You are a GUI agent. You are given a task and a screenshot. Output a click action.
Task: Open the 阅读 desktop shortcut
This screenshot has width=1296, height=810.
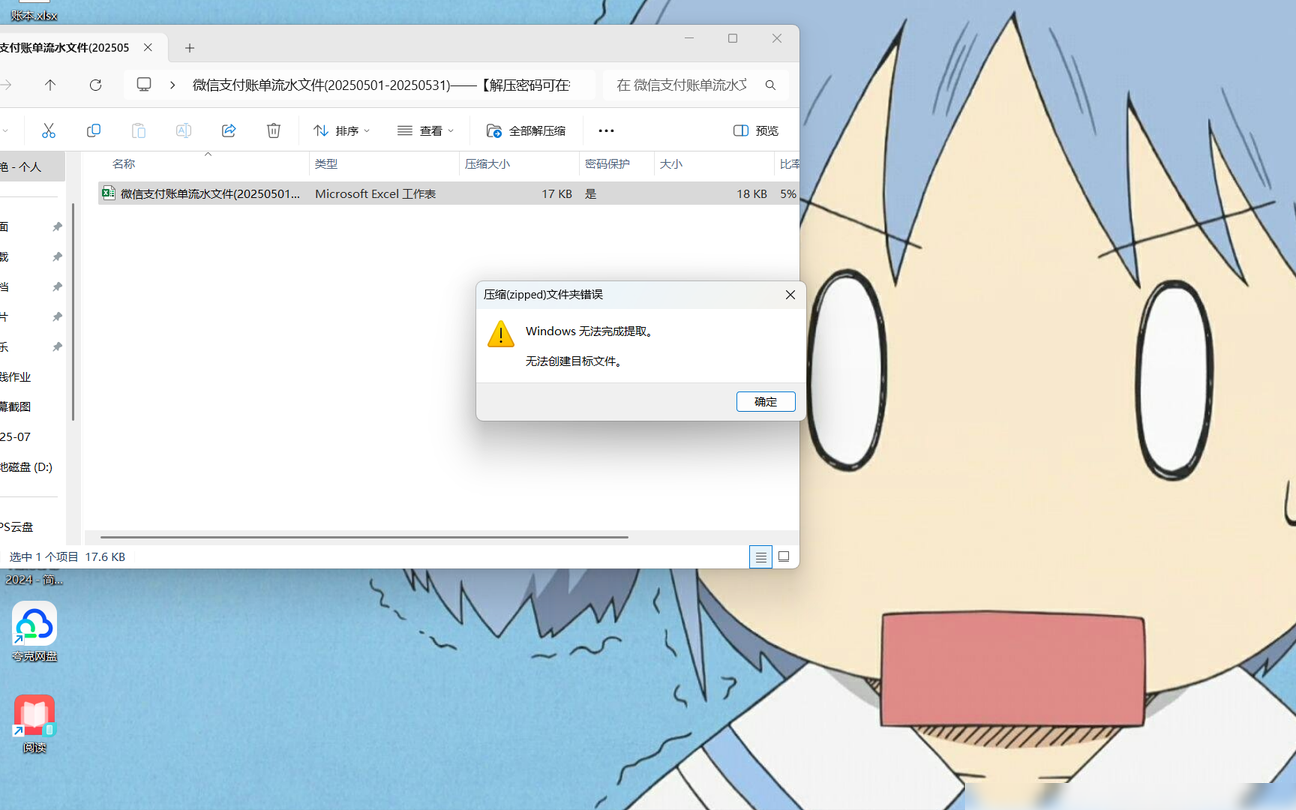35,724
